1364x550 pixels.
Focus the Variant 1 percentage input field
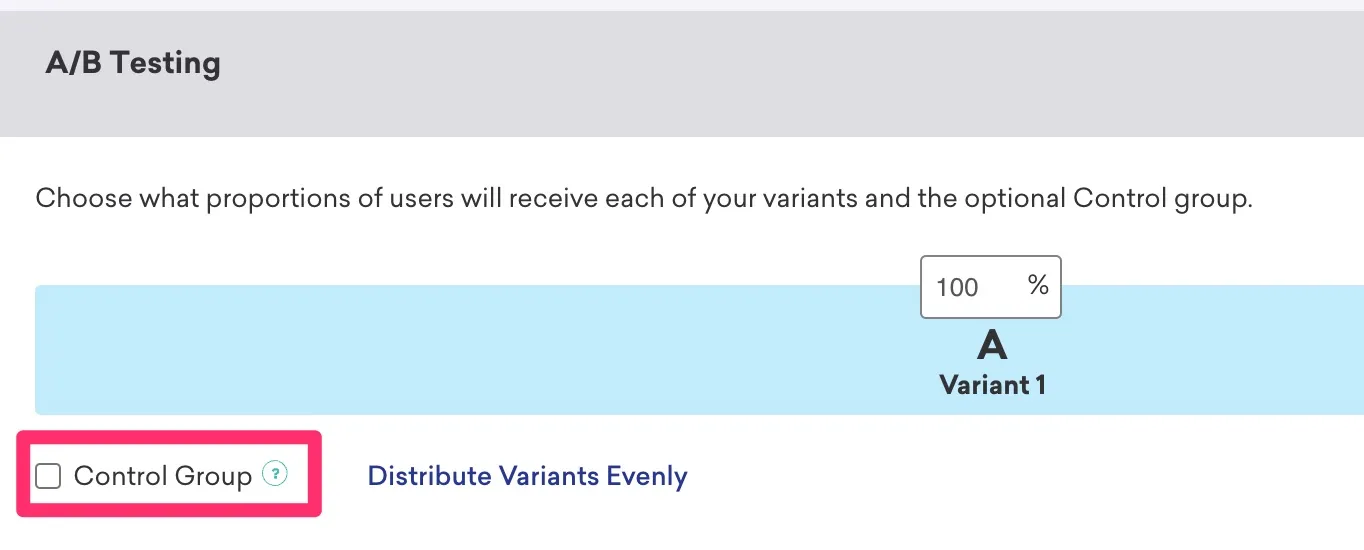[990, 287]
